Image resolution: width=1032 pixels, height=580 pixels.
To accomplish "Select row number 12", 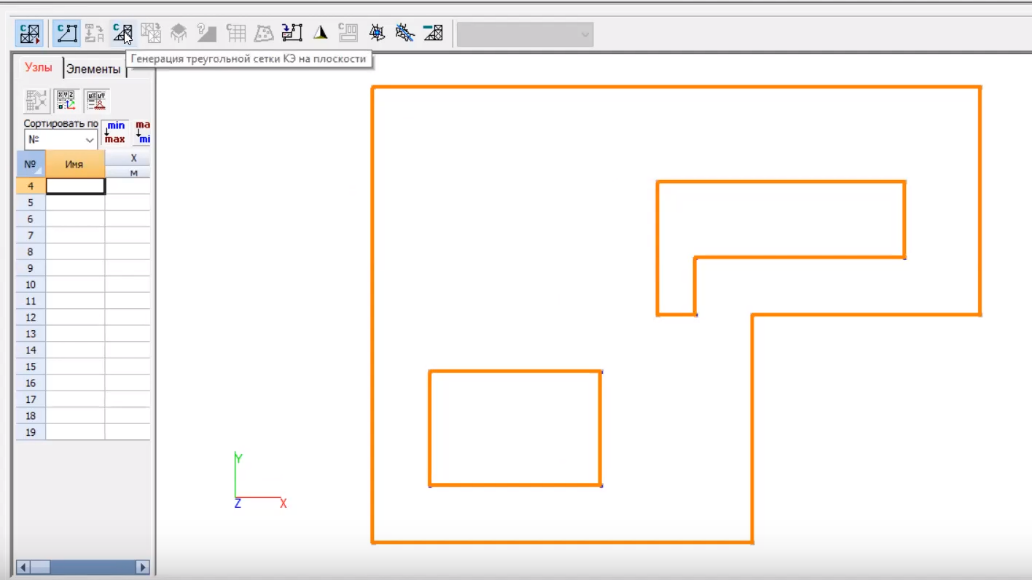I will coord(30,317).
